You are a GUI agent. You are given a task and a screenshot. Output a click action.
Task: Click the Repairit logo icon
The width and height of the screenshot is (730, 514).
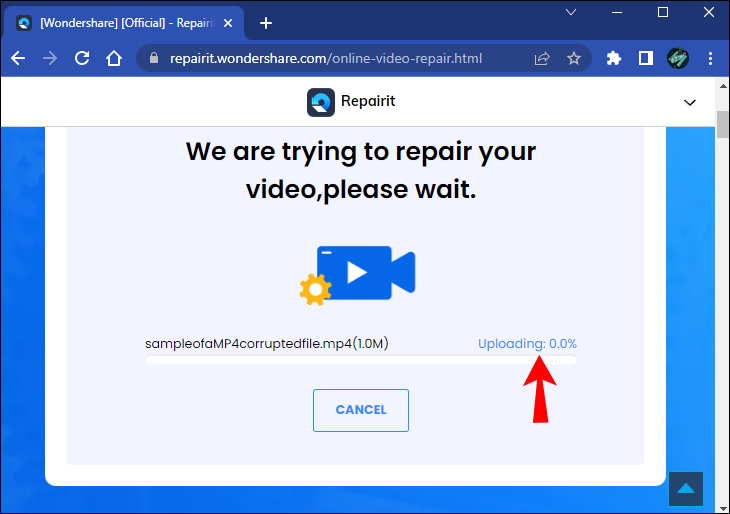(x=321, y=102)
